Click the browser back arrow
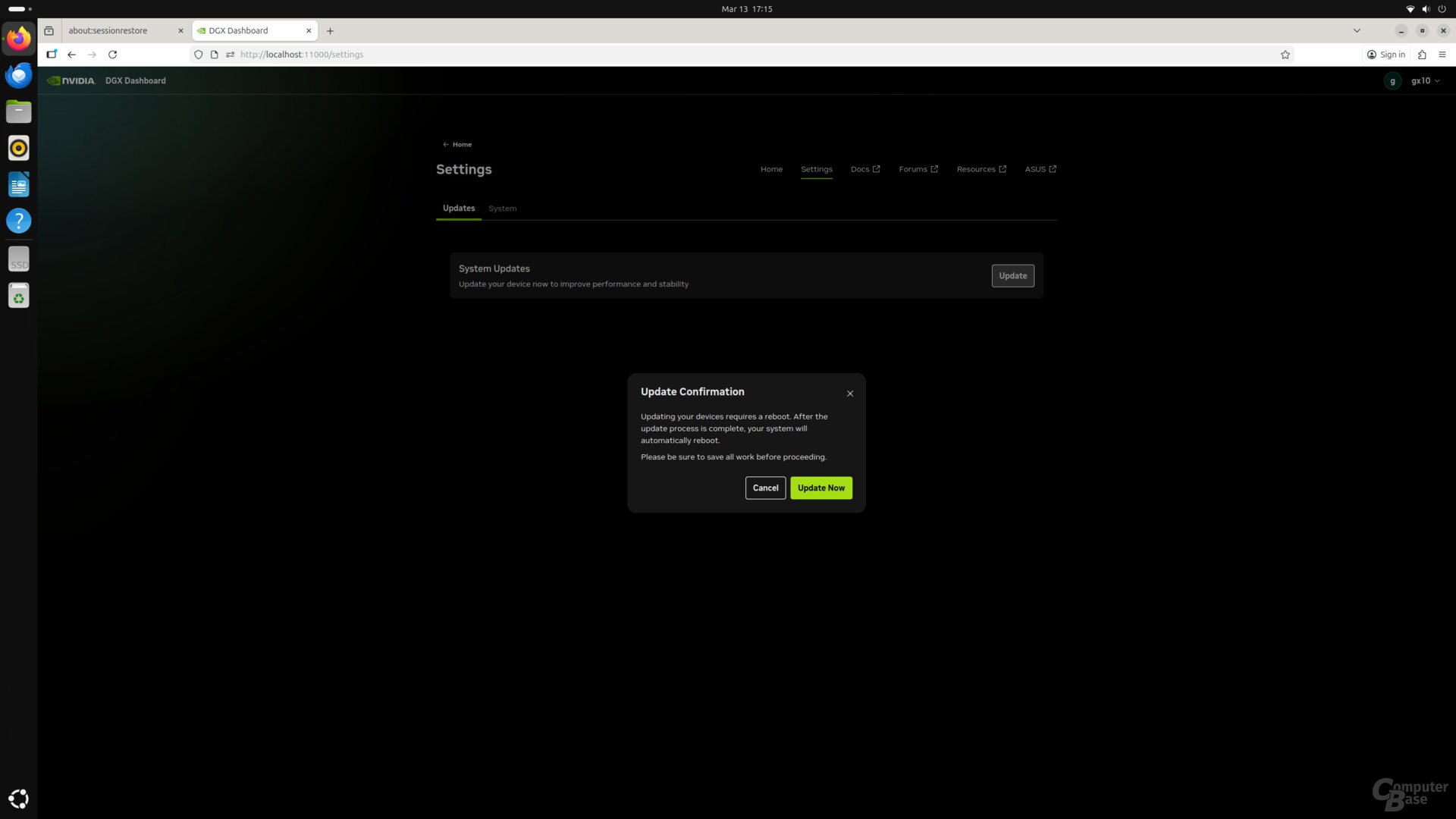This screenshot has width=1456, height=819. pos(71,55)
